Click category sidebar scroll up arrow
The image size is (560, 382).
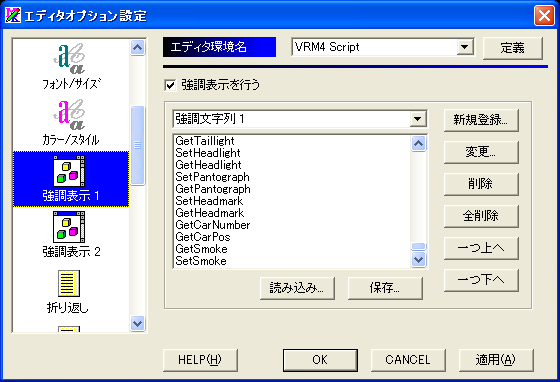click(x=138, y=47)
